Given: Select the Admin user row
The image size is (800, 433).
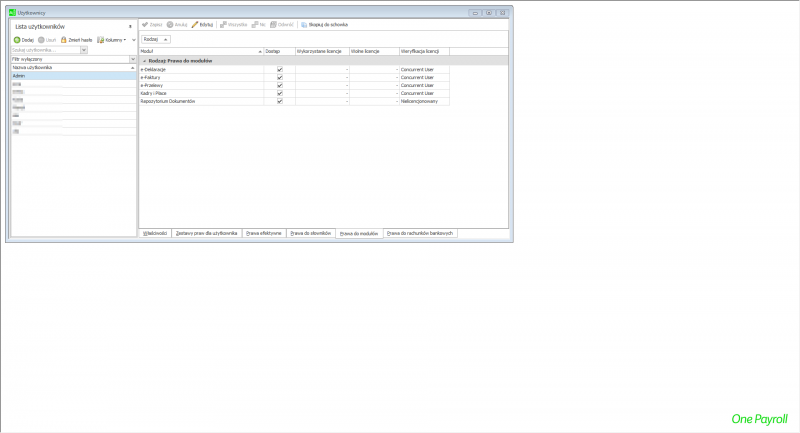Looking at the screenshot, I should [x=73, y=75].
